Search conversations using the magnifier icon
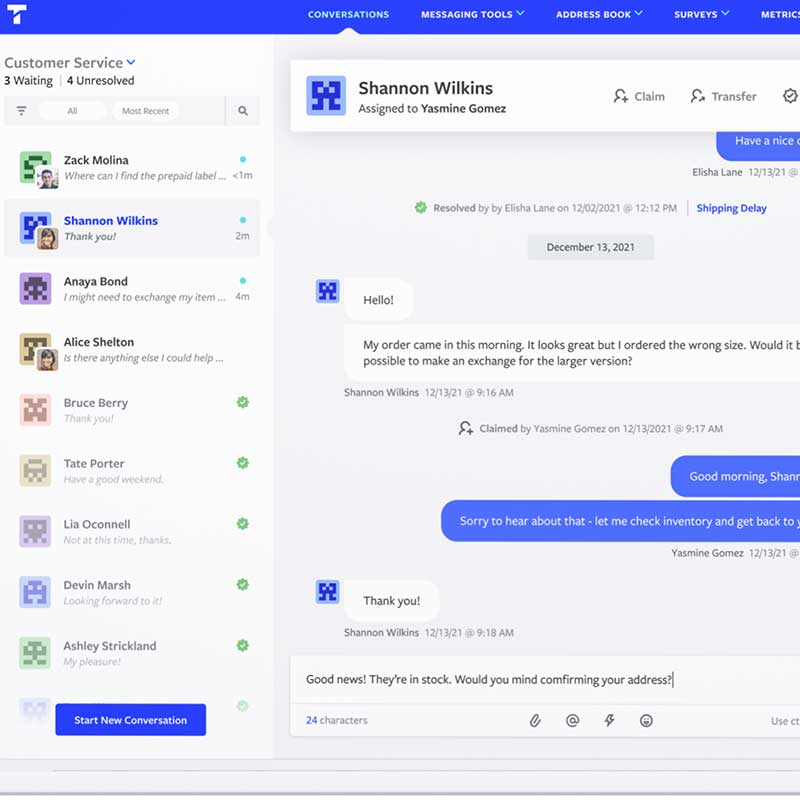The image size is (800, 800). (243, 111)
